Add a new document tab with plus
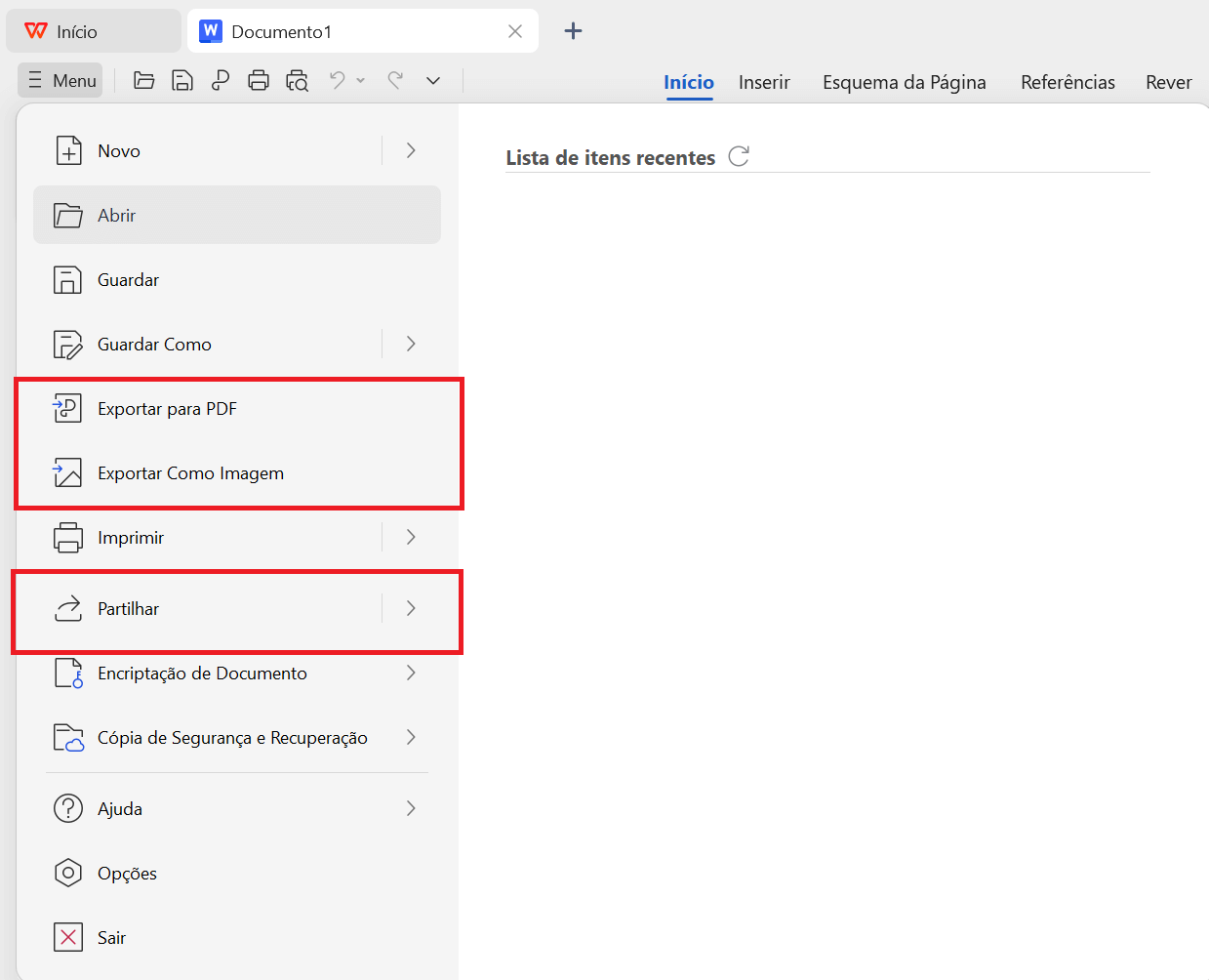This screenshot has height=980, width=1209. 574,31
